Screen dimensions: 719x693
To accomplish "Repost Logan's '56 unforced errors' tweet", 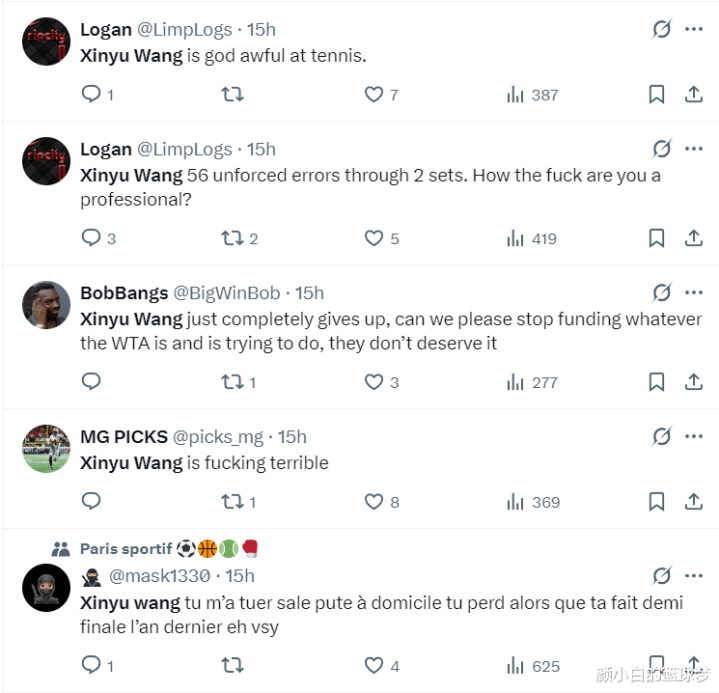I will coord(232,239).
